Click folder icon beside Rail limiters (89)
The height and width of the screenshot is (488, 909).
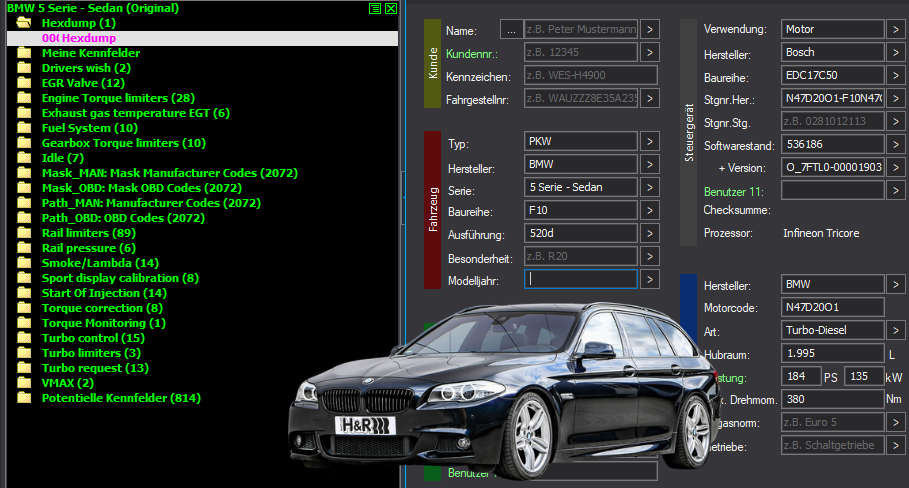(x=24, y=233)
